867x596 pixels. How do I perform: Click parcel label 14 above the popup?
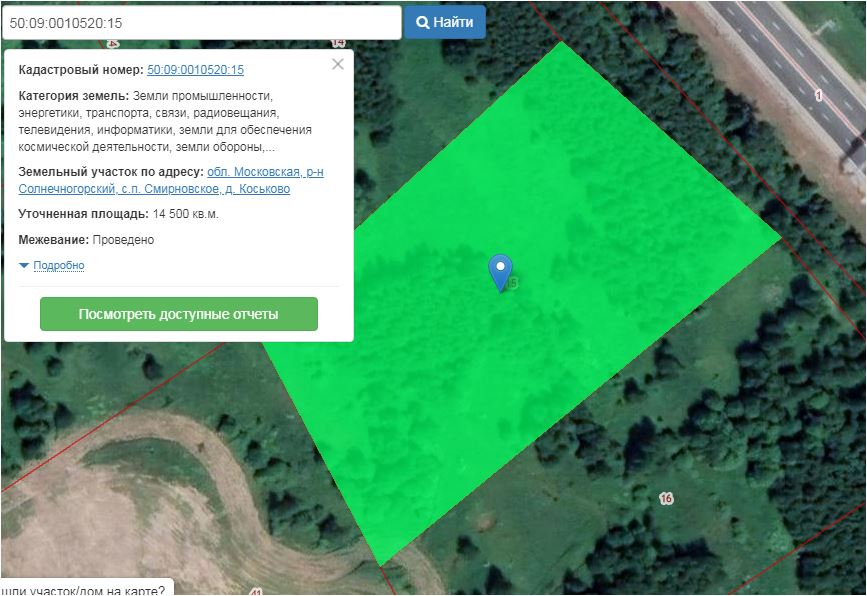[x=338, y=43]
